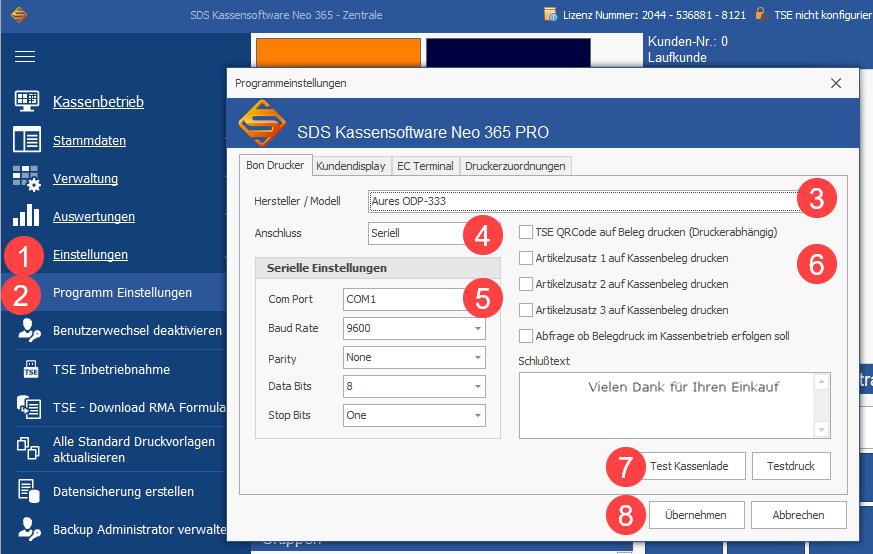Click the license number icon
This screenshot has height=554, width=873.
pyautogui.click(x=550, y=14)
